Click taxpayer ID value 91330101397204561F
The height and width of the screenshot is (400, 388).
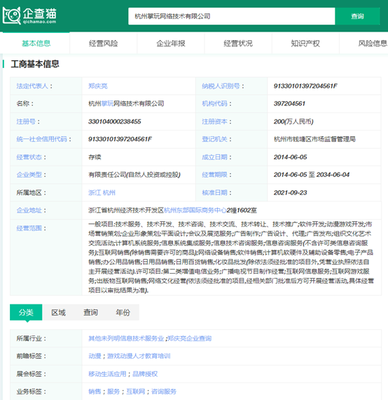305,86
